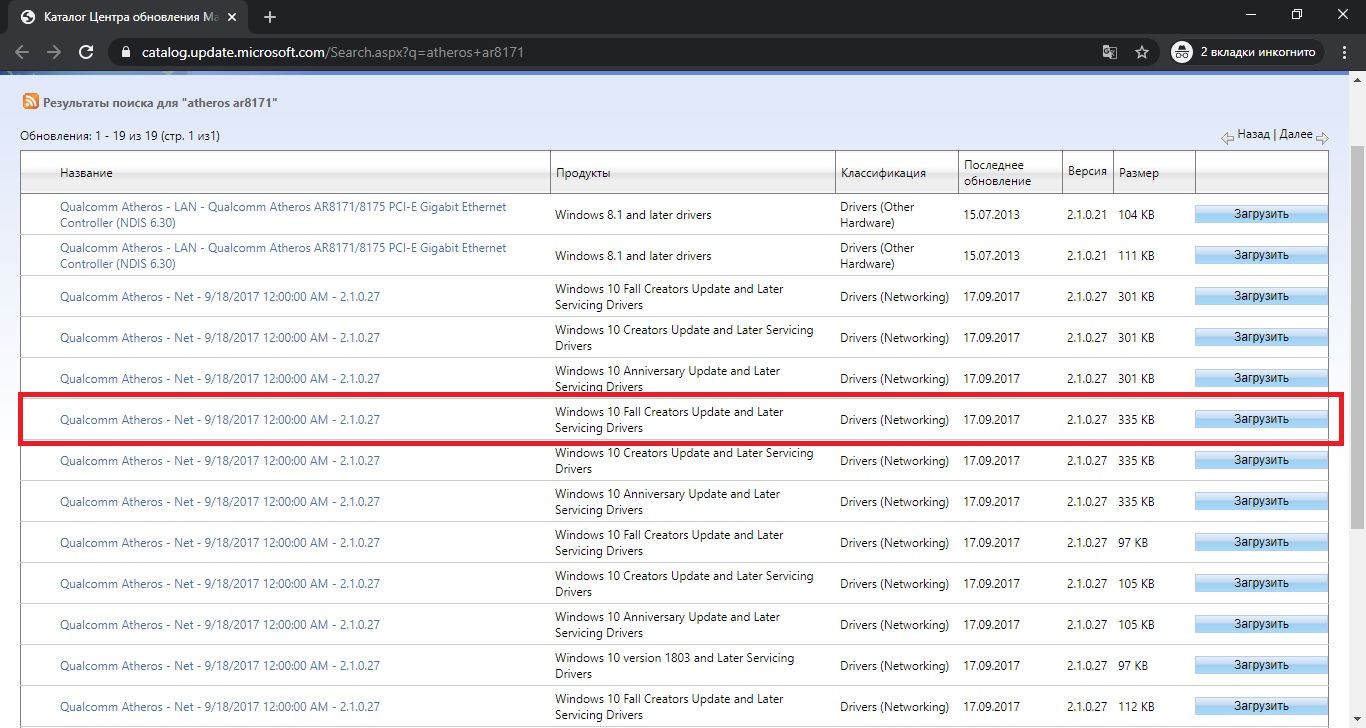Screen dimensions: 1366x728
Task: Click the Результаты поиска для "atheros ar8171" heading
Action: 161,103
